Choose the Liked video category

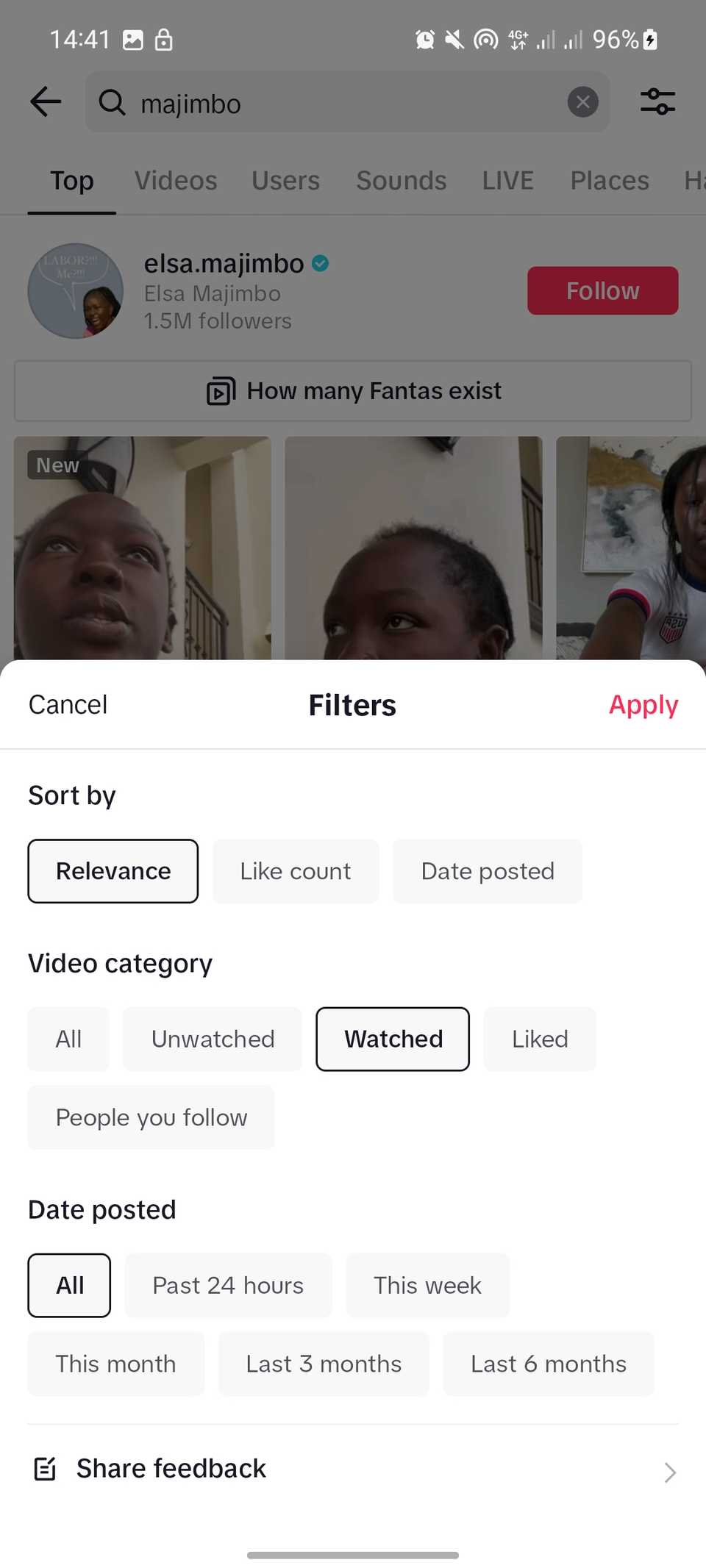pos(539,1039)
